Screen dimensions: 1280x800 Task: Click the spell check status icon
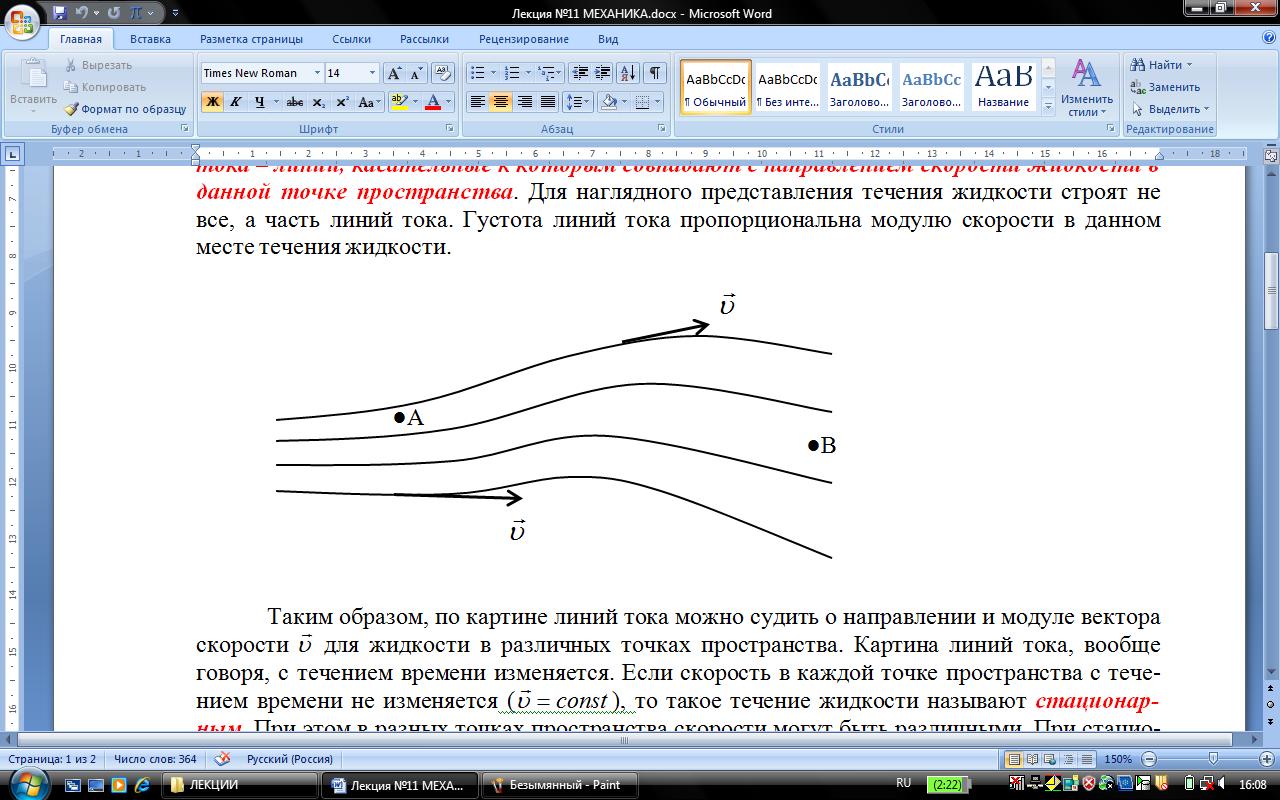pos(222,758)
